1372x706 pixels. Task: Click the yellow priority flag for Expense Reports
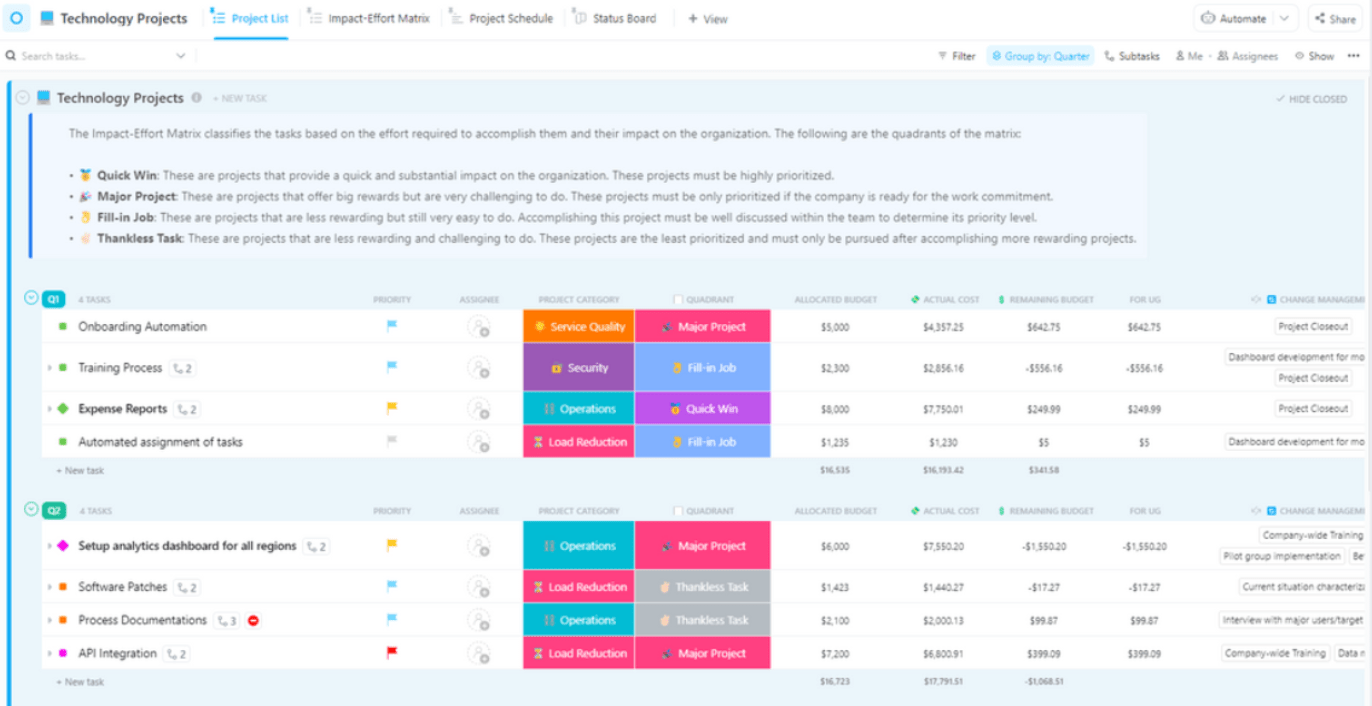coord(392,408)
